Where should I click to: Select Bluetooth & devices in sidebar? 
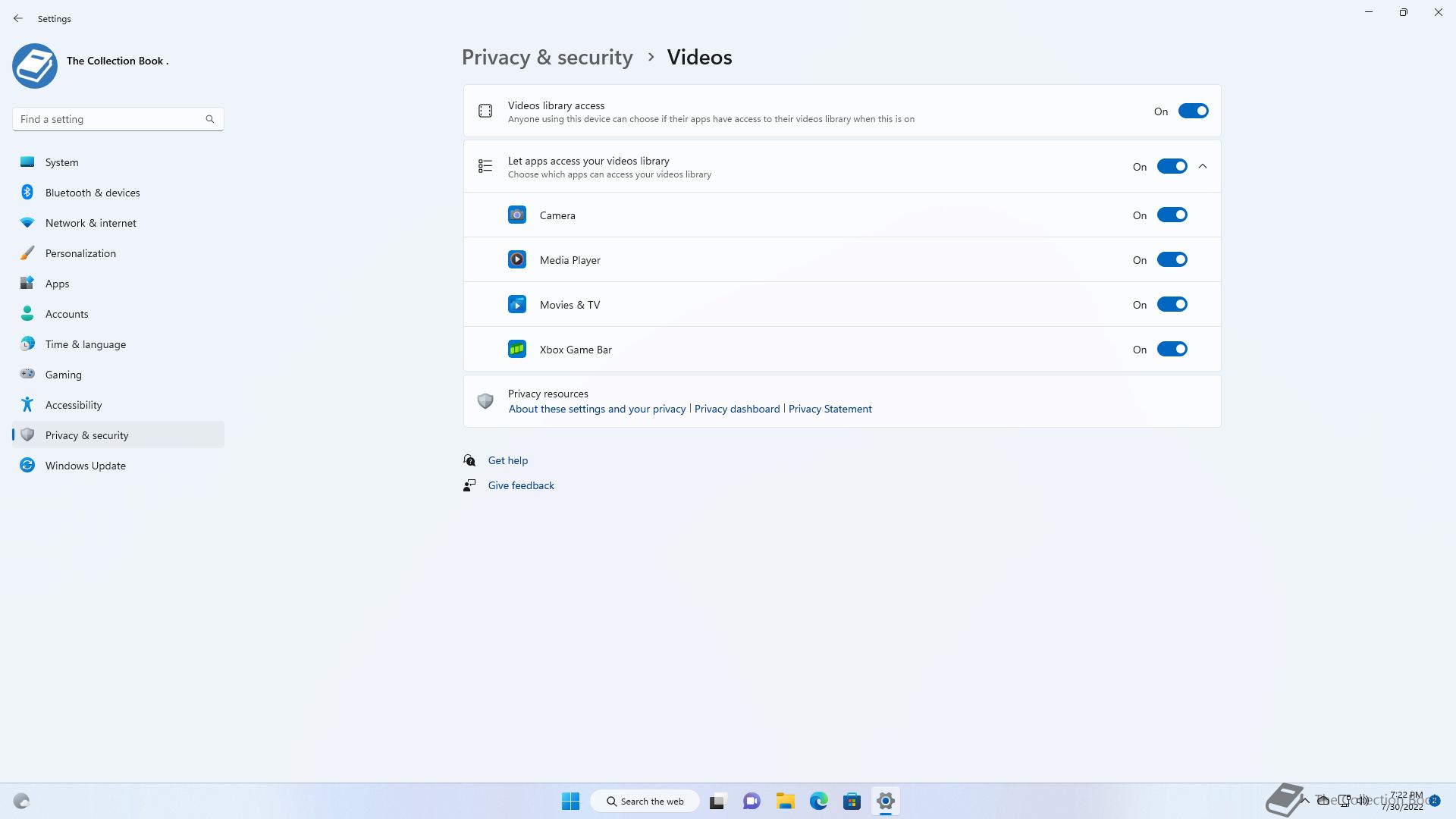93,193
